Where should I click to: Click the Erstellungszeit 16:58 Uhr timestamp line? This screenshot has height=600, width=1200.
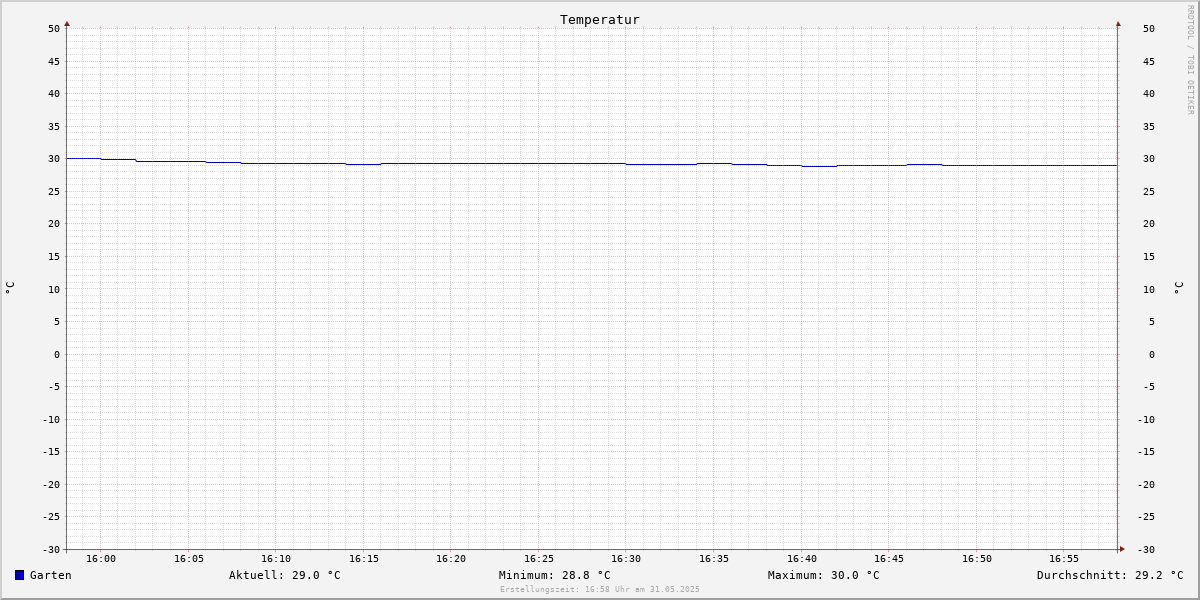point(600,589)
